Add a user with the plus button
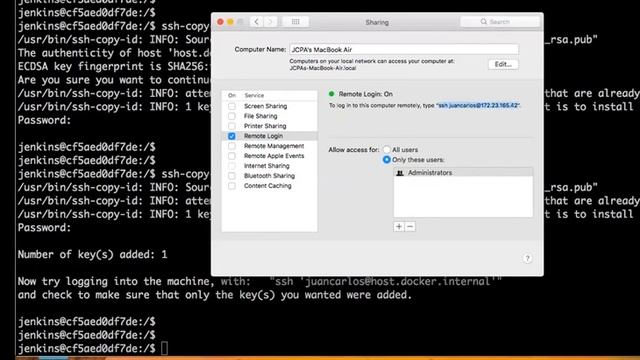This screenshot has width=640, height=360. pos(399,227)
